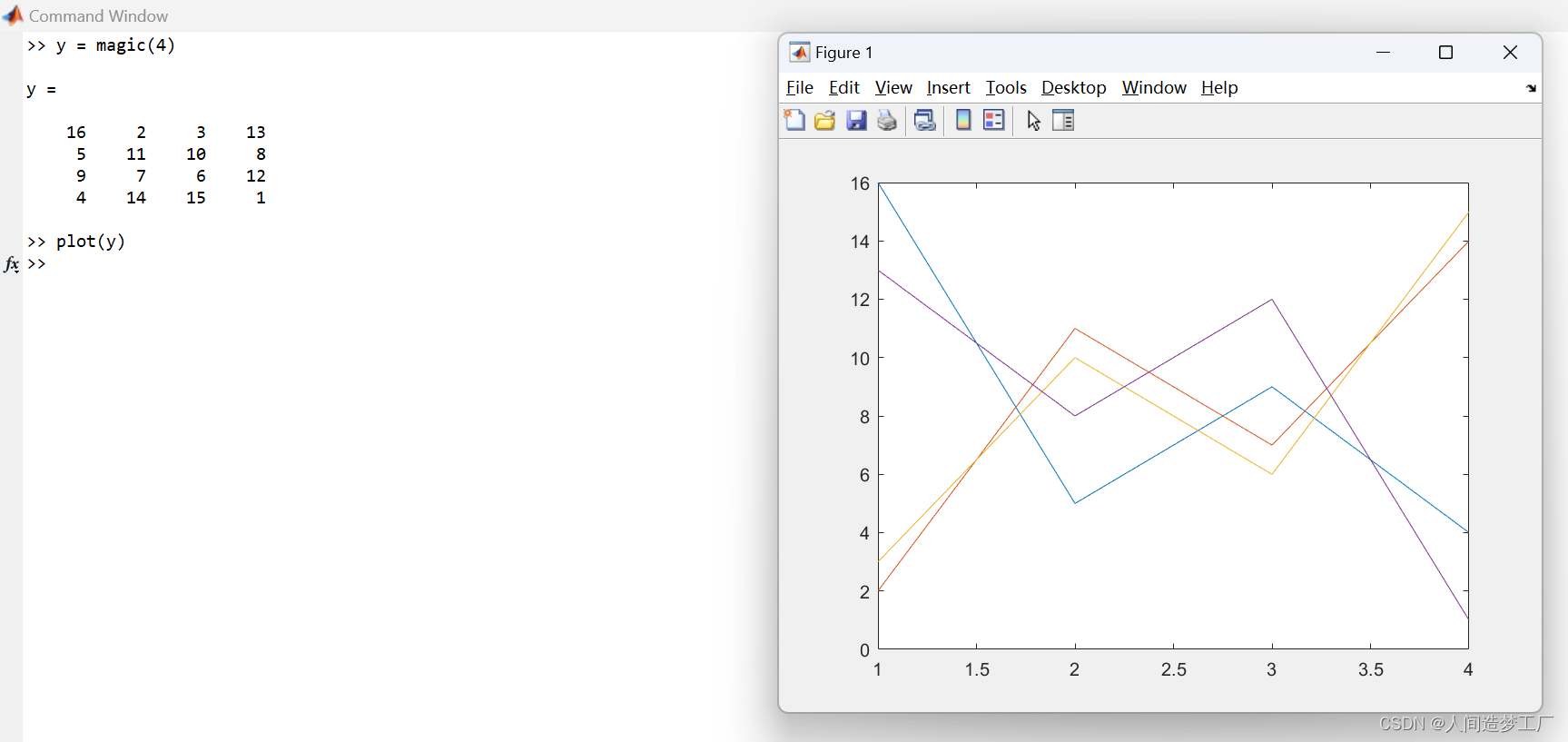
Task: Click the 'plot(y)' command text
Action: tap(91, 242)
